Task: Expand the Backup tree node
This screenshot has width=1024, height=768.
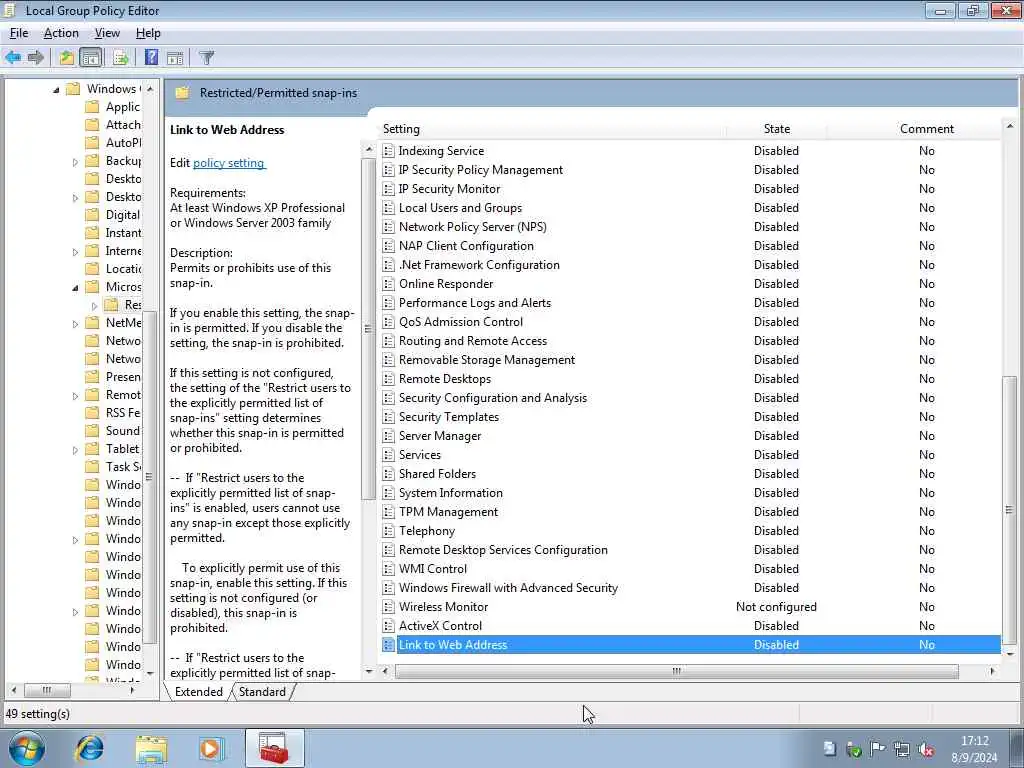Action: [x=75, y=162]
